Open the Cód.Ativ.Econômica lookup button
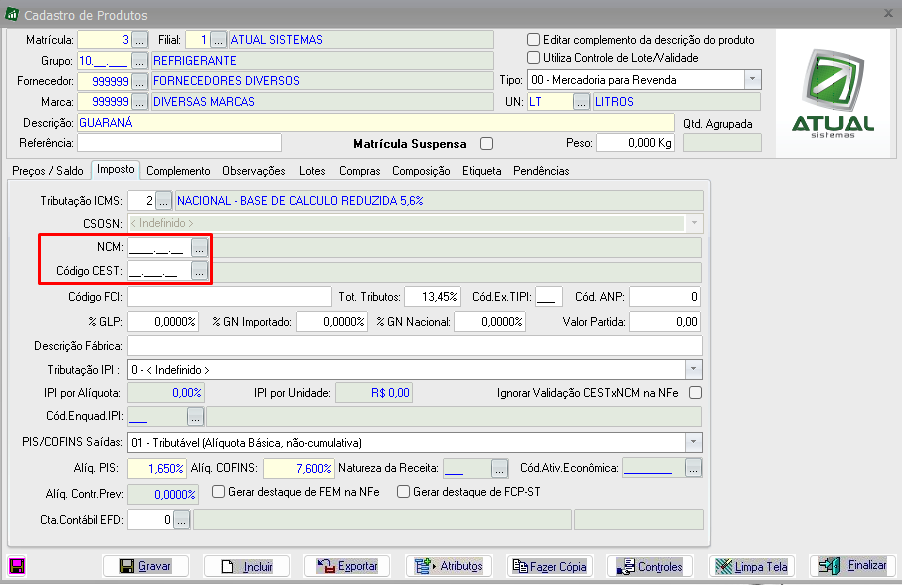Image resolution: width=902 pixels, height=585 pixels. pyautogui.click(x=693, y=468)
